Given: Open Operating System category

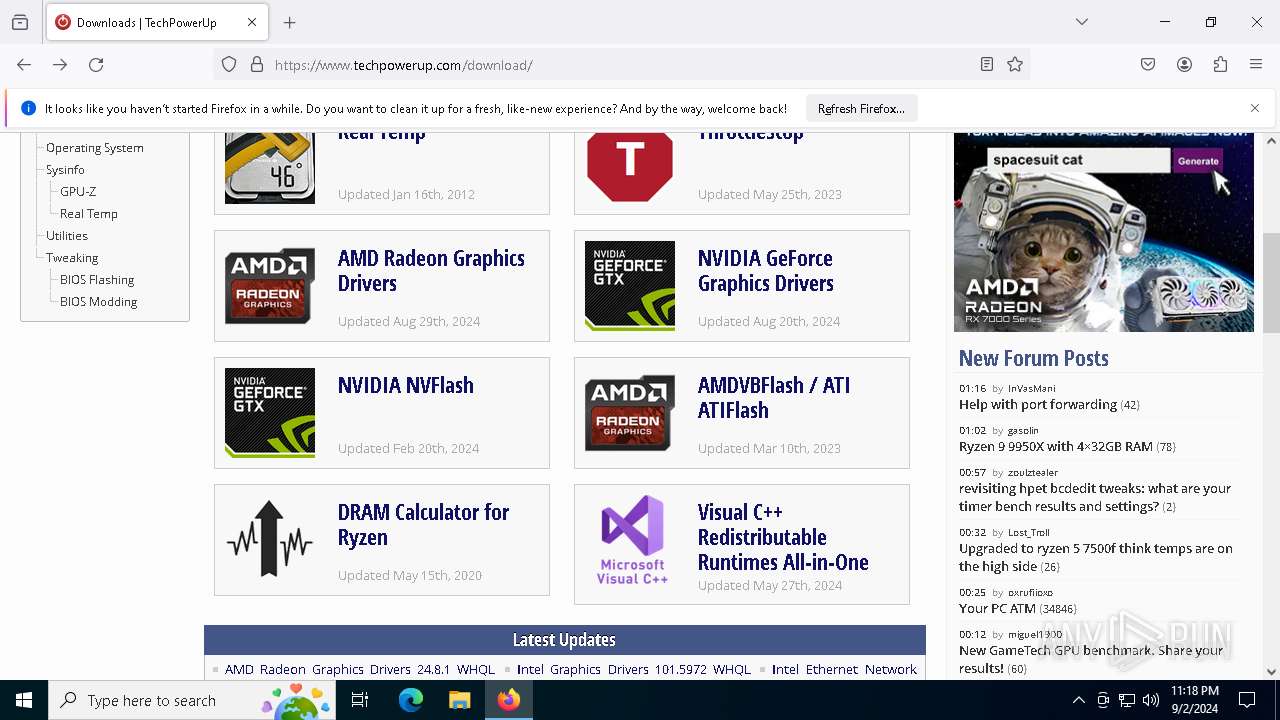Looking at the screenshot, I should (x=95, y=148).
